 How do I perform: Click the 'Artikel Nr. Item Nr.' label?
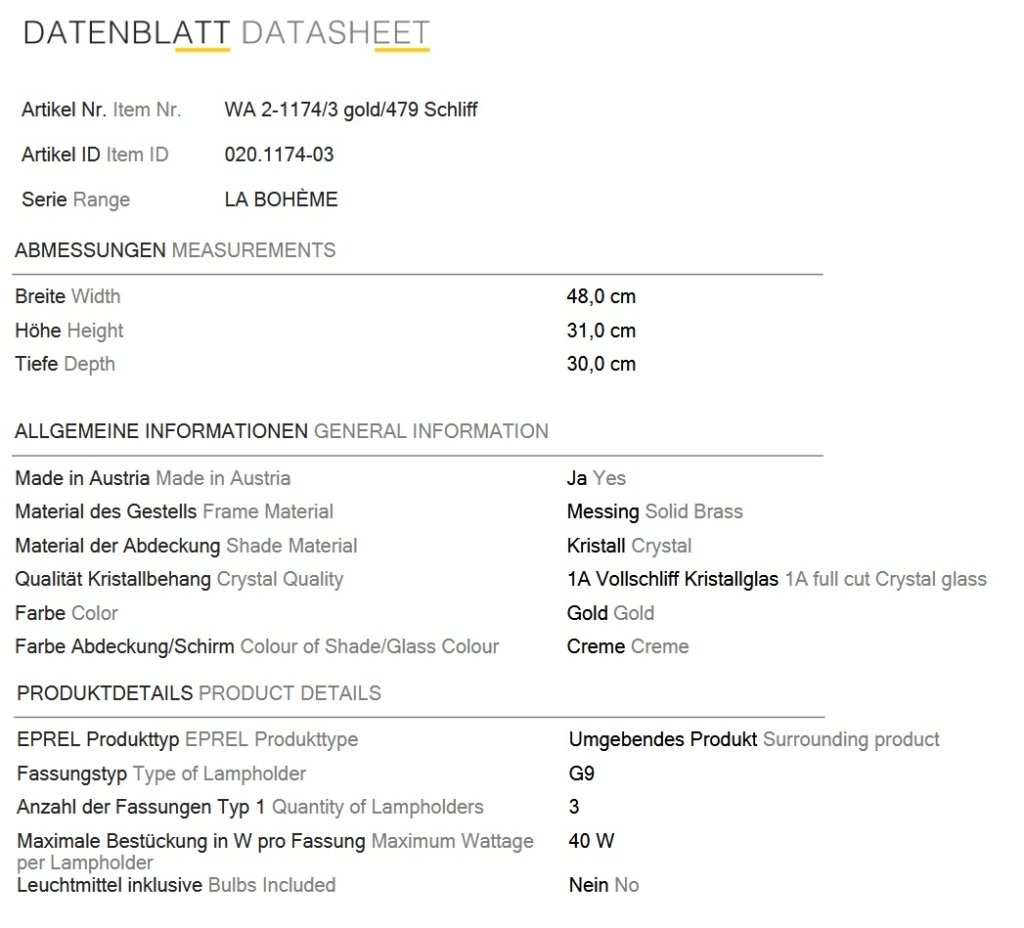[101, 110]
